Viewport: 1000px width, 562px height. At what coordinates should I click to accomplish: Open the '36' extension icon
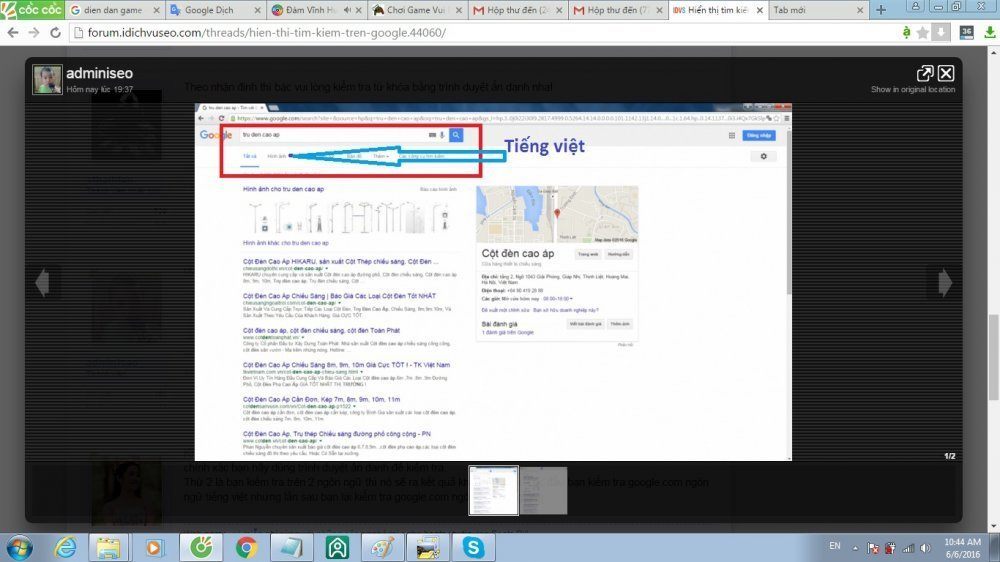966,33
